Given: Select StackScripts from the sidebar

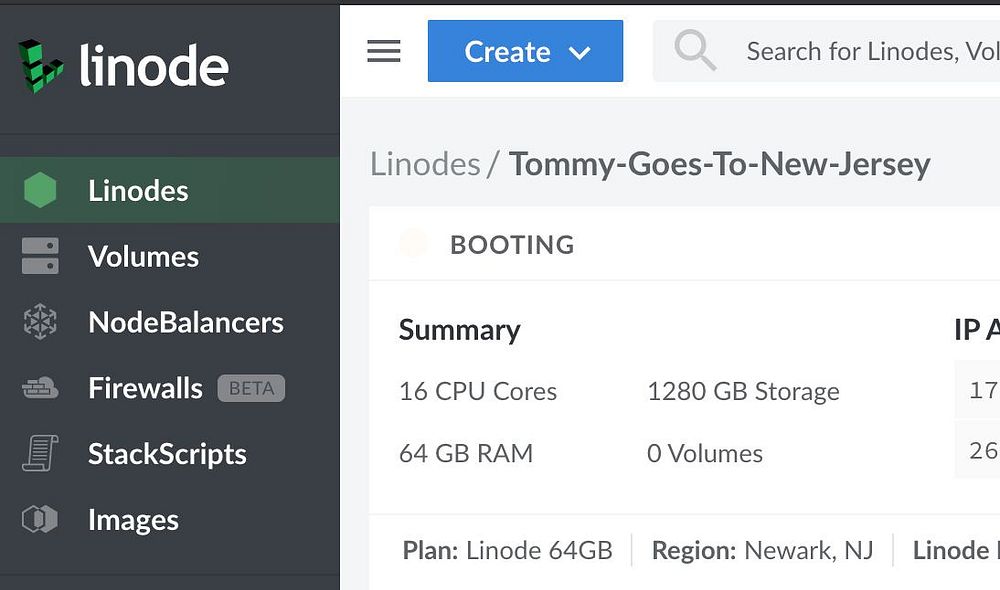Looking at the screenshot, I should pos(167,454).
